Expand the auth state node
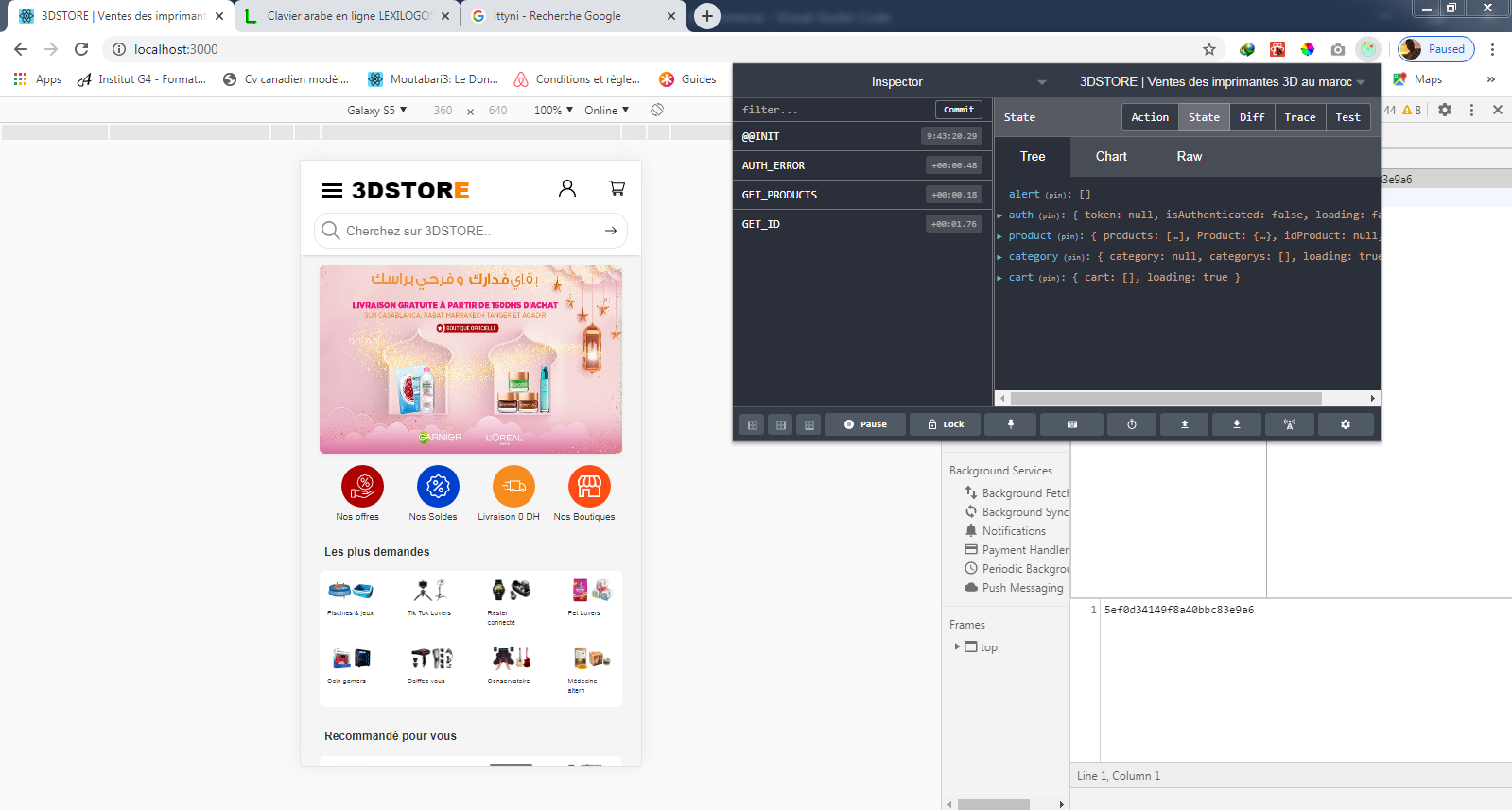This screenshot has width=1512, height=810. pyautogui.click(x=999, y=215)
